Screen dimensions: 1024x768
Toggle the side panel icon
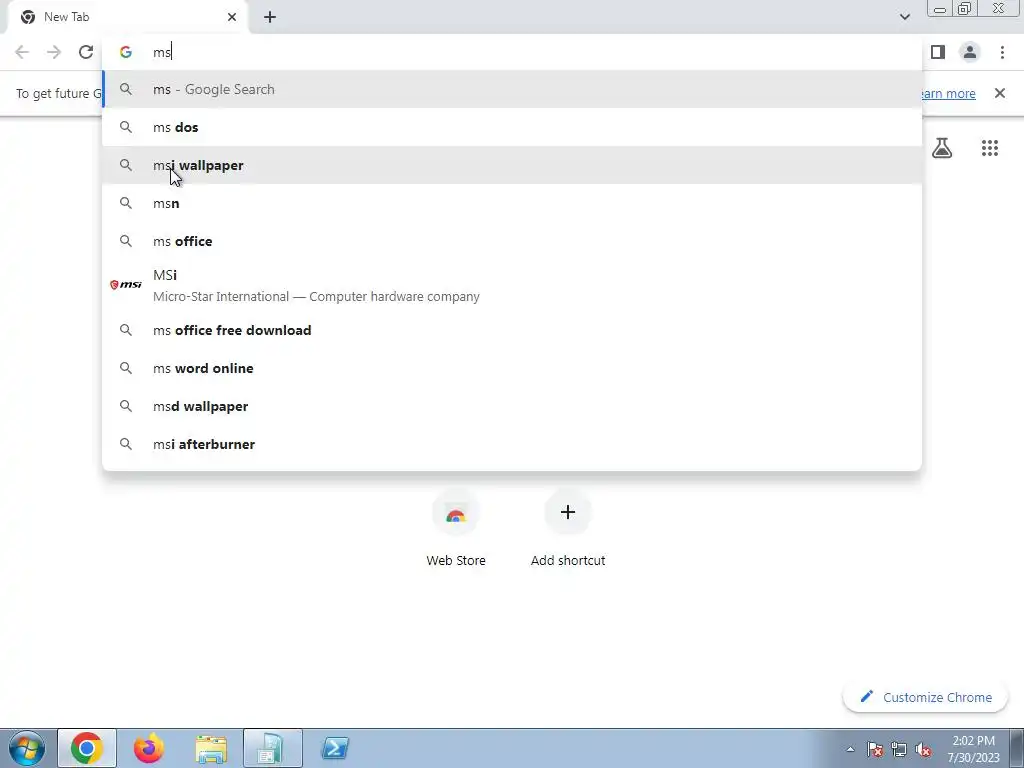point(938,52)
